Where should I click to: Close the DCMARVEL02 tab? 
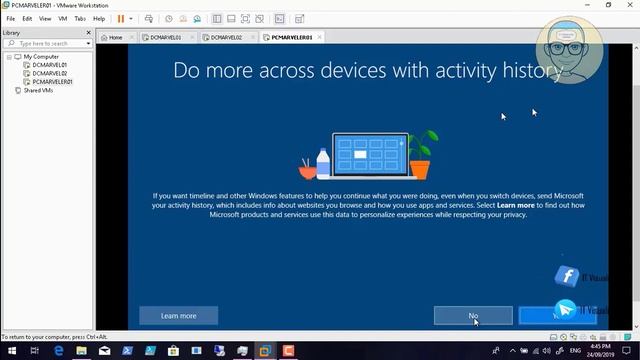(x=253, y=37)
